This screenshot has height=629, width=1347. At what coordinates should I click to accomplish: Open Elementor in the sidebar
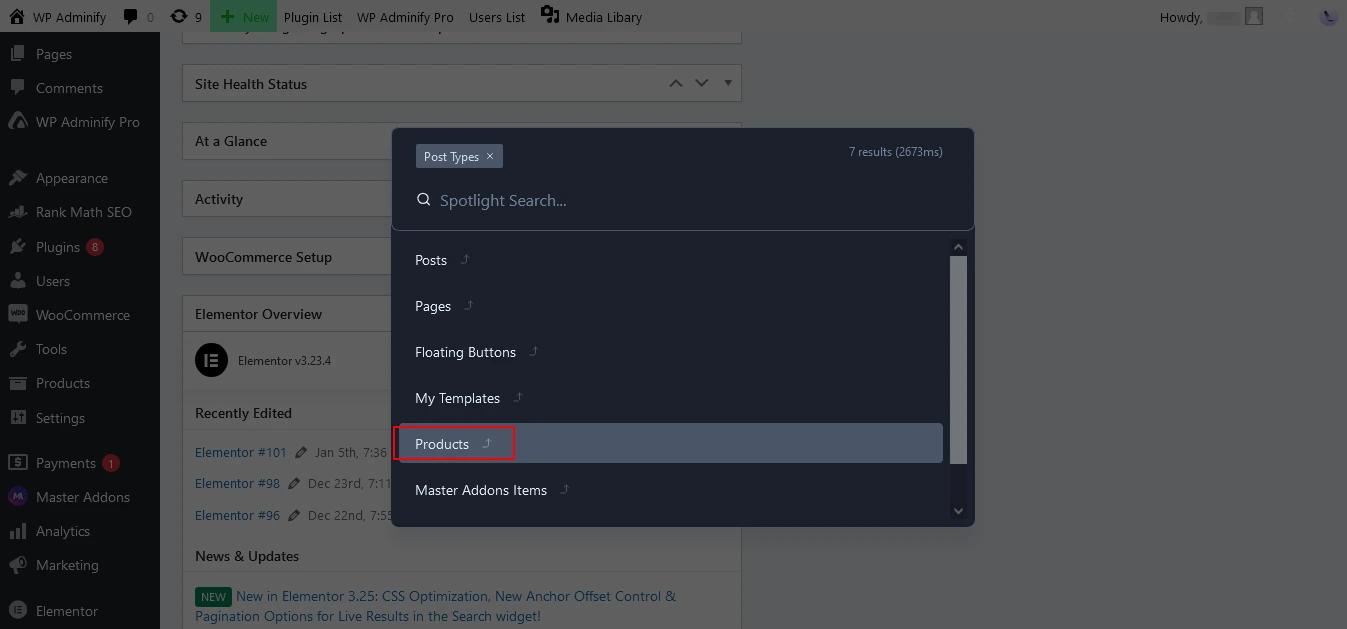click(x=66, y=610)
